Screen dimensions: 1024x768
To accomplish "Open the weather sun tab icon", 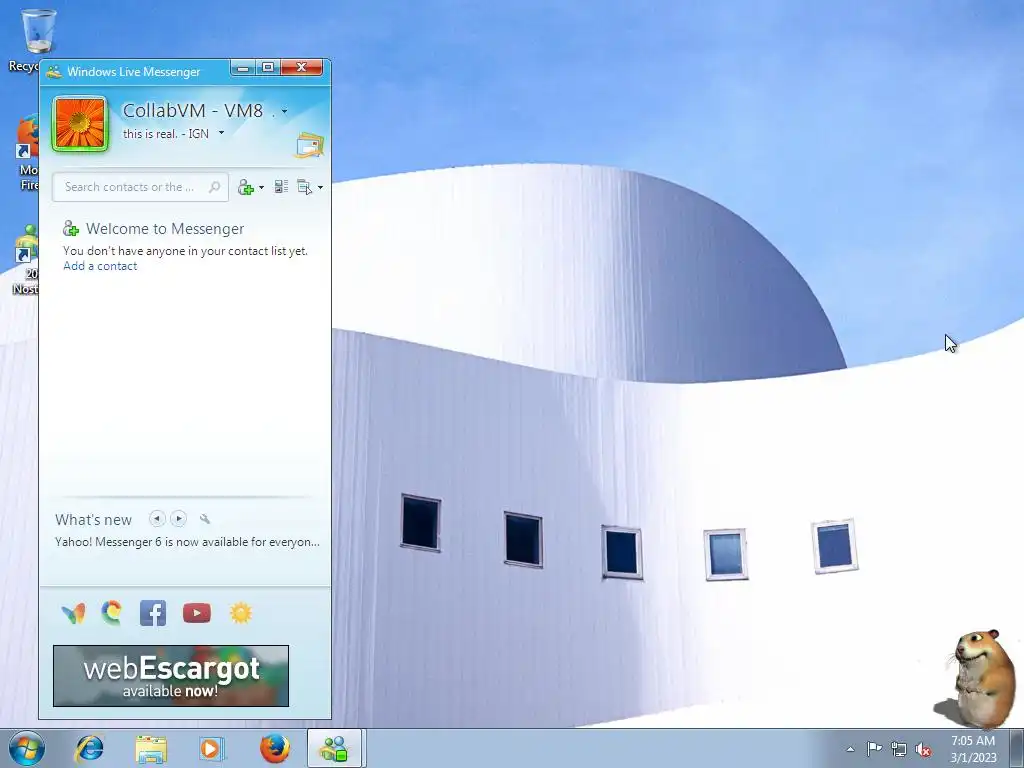I will [x=240, y=613].
